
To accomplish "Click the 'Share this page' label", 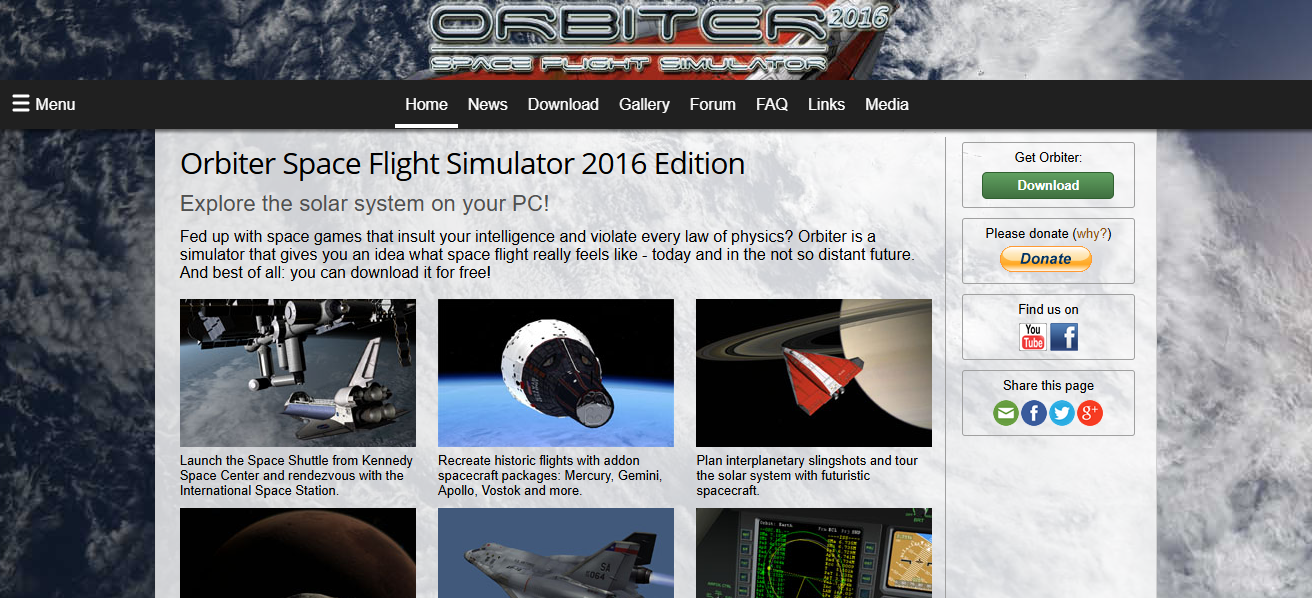I will point(1048,385).
